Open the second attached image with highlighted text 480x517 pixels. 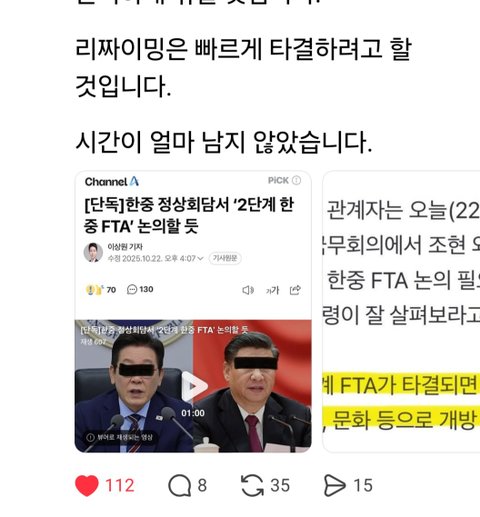(x=401, y=311)
